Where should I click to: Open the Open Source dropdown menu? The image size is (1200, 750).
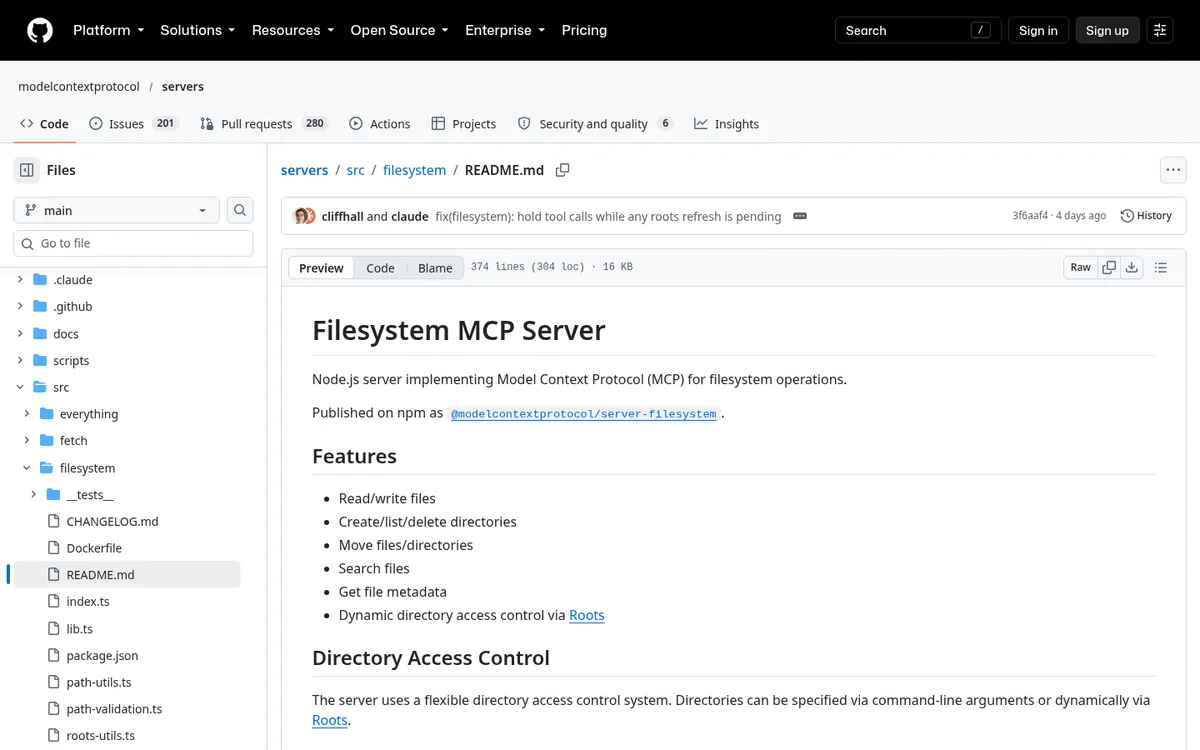click(399, 30)
